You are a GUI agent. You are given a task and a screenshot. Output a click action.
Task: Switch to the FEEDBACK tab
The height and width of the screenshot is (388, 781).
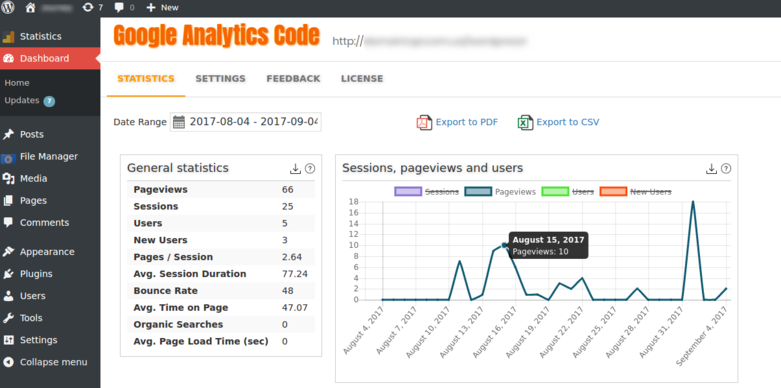293,79
